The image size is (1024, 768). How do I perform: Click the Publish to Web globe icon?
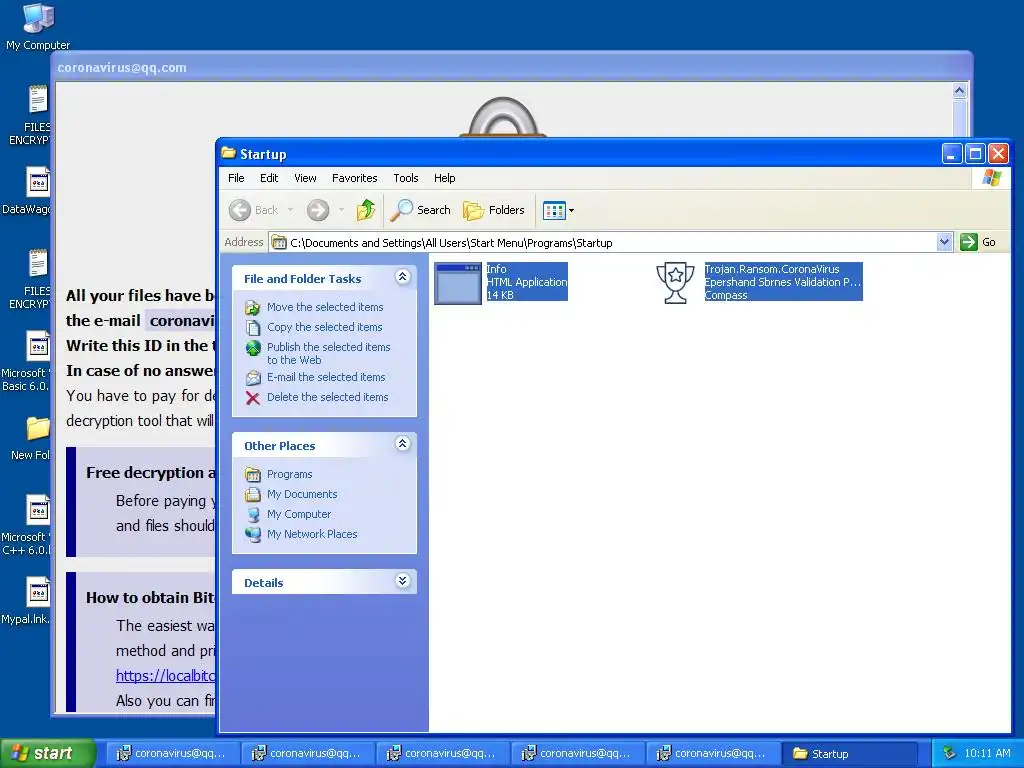tap(253, 348)
